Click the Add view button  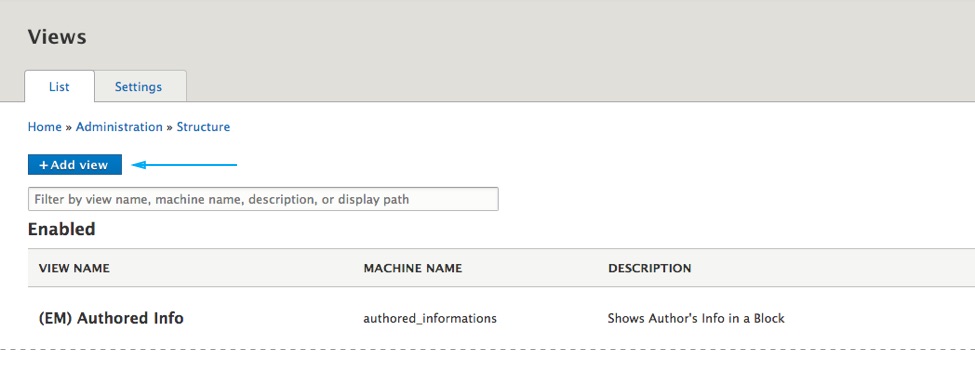tap(75, 165)
